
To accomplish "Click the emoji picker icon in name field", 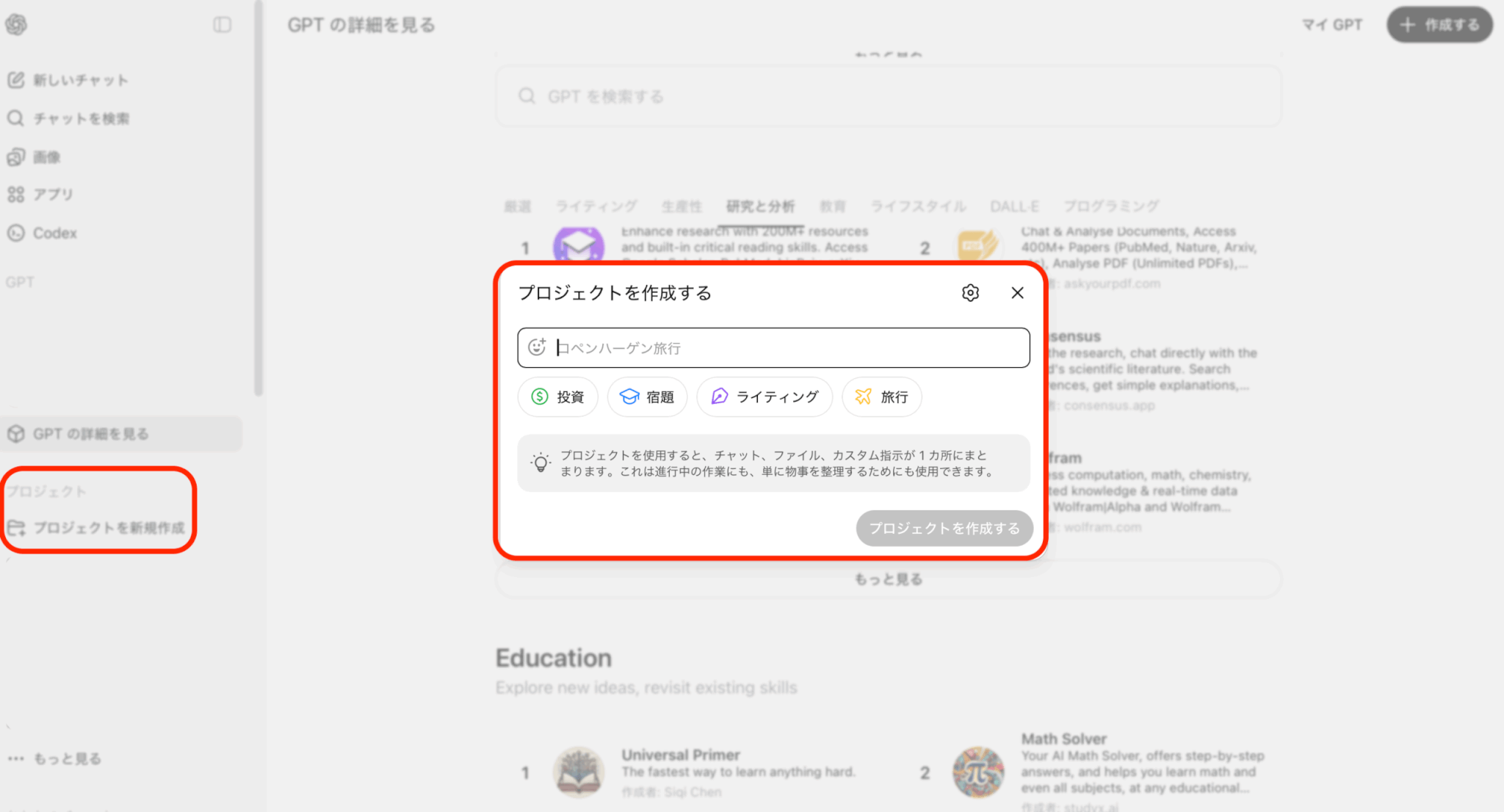I will click(x=538, y=347).
